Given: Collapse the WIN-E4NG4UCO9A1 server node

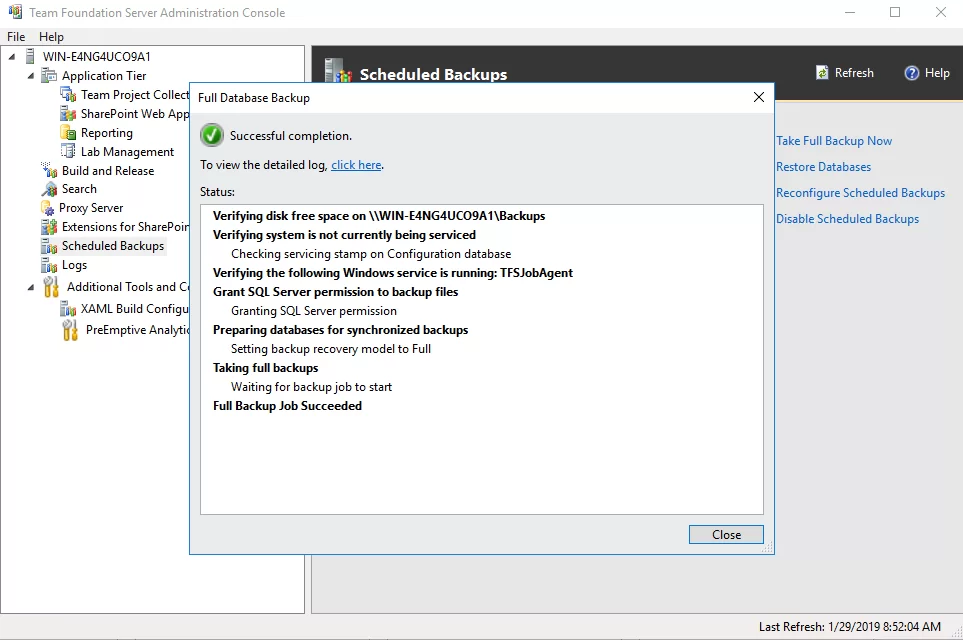Looking at the screenshot, I should pos(12,57).
